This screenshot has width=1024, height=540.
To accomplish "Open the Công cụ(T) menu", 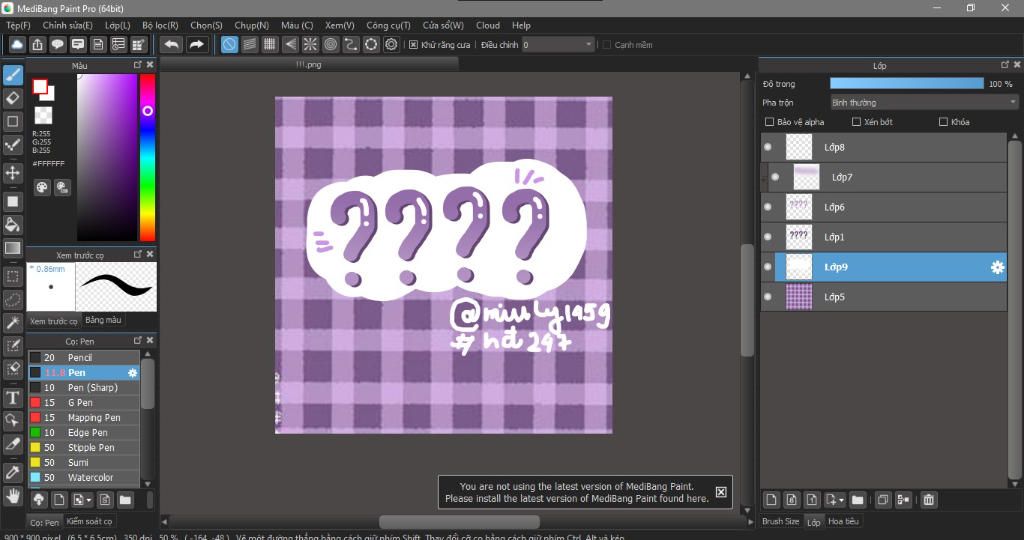I will (x=388, y=25).
